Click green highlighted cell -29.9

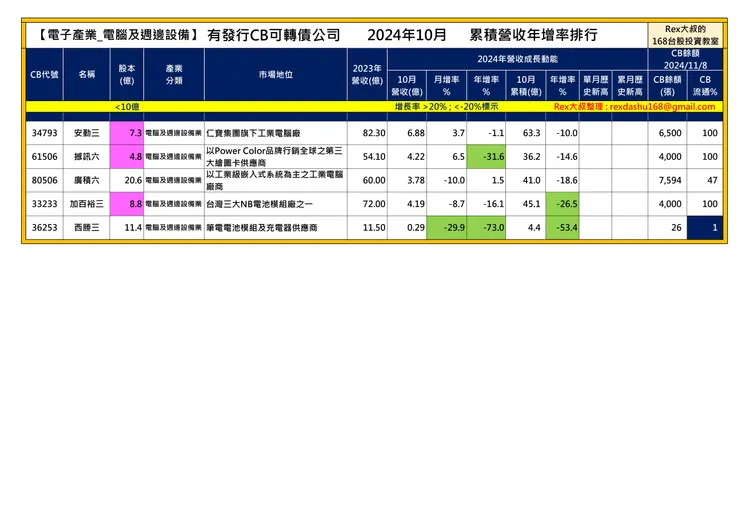[446, 228]
